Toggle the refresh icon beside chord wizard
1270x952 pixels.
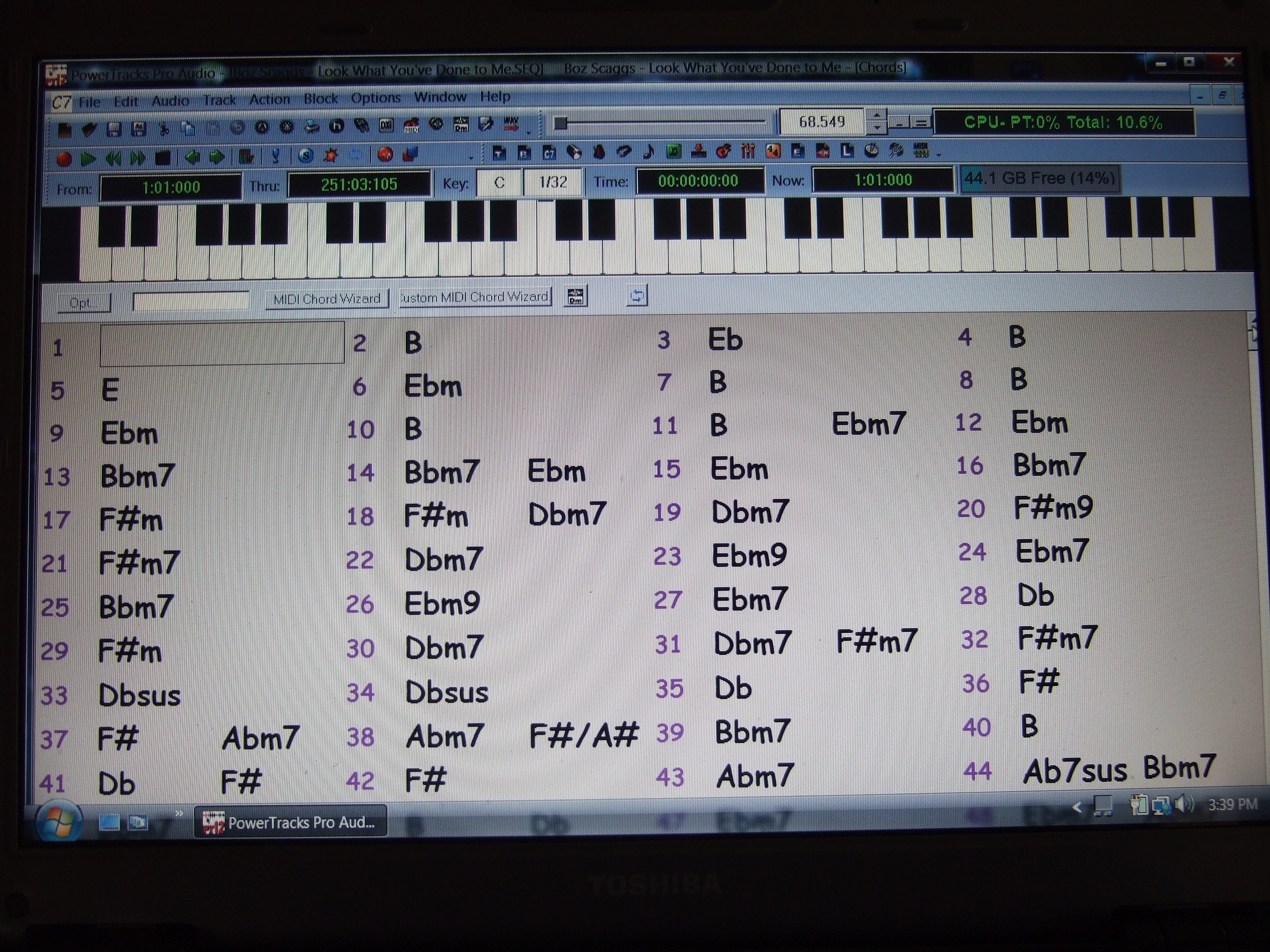coord(637,296)
